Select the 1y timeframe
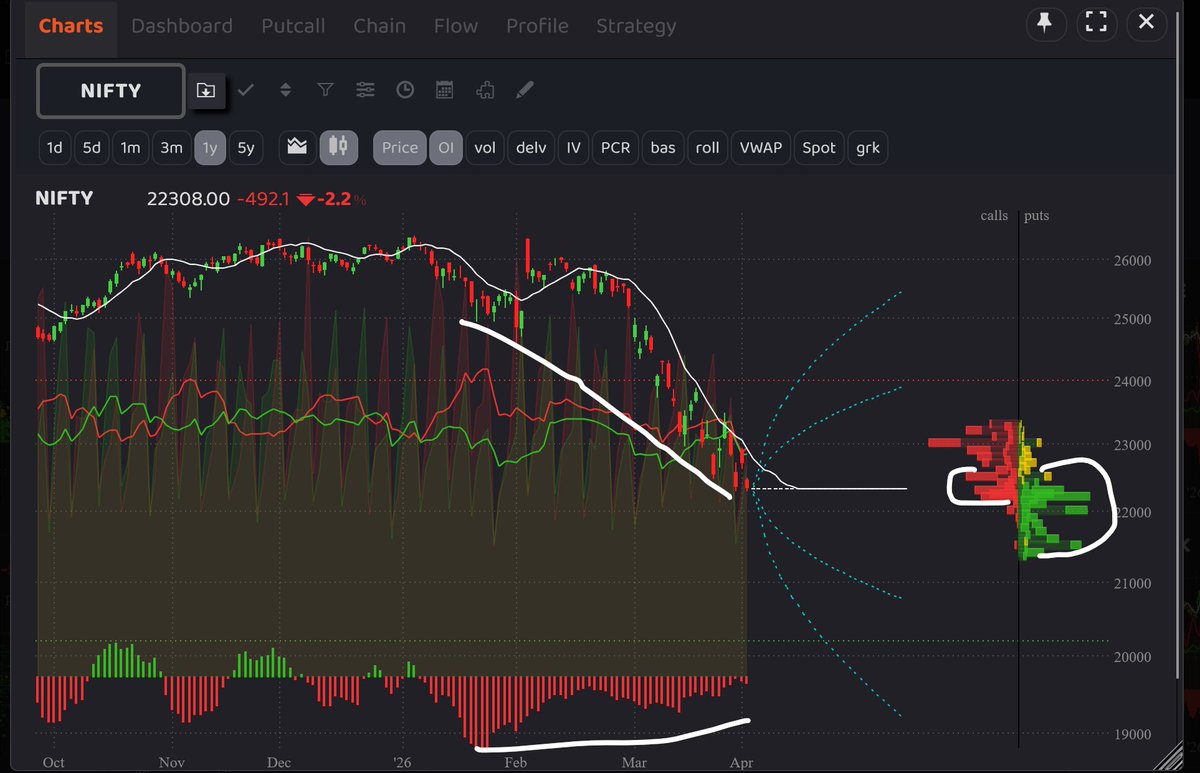The image size is (1200, 773). pyautogui.click(x=210, y=148)
